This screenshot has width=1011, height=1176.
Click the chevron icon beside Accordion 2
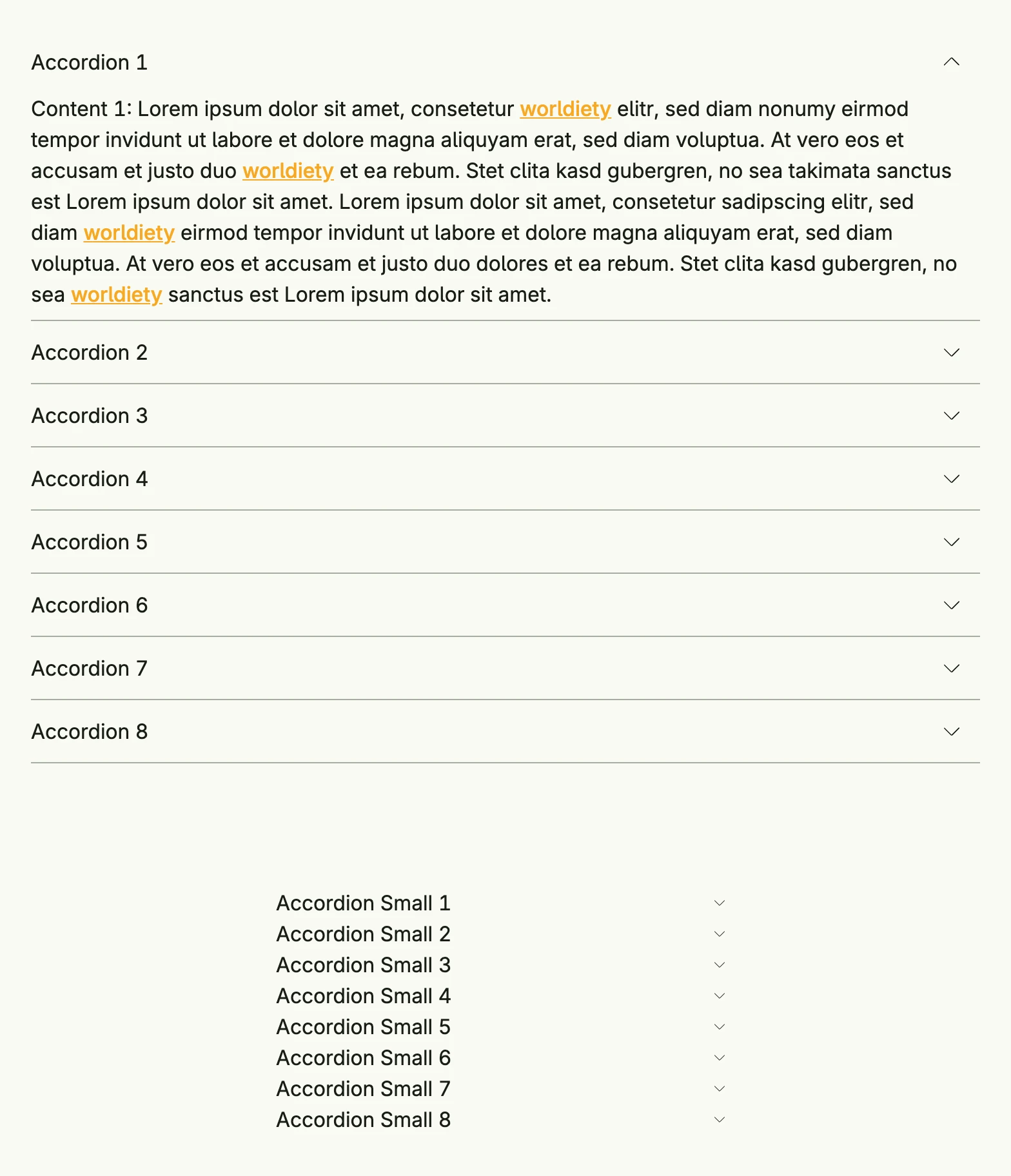click(951, 352)
